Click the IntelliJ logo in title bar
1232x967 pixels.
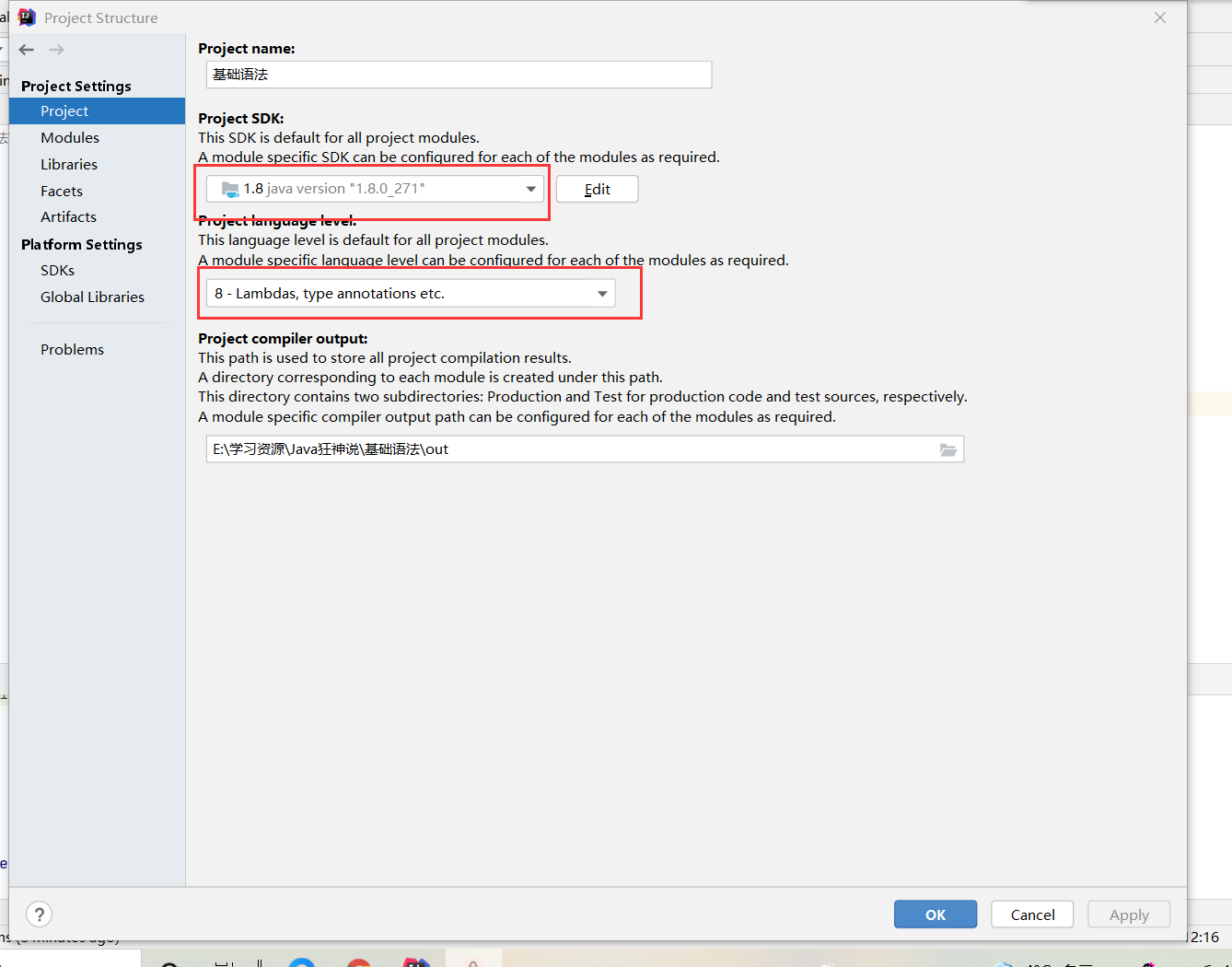(27, 17)
